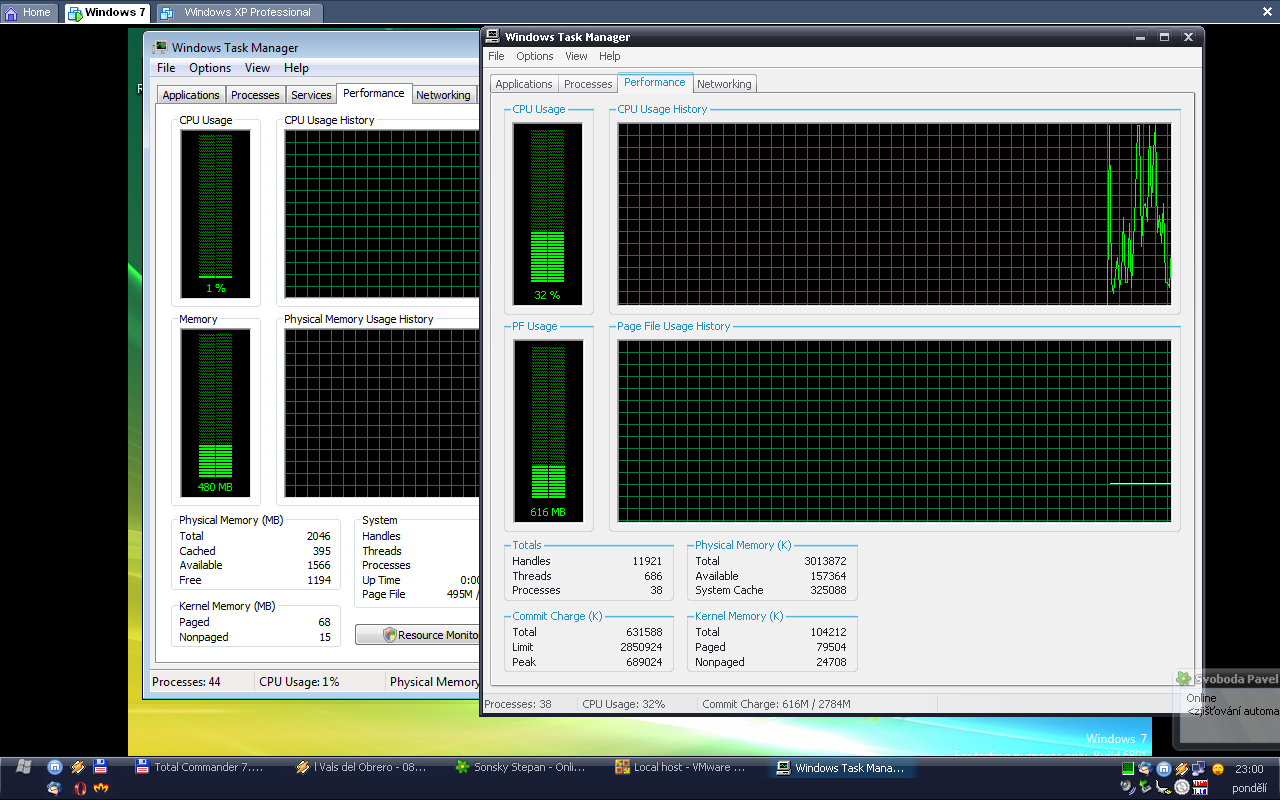
Task: Click the Maxthon icon in the system tray
Action: (x=1164, y=769)
